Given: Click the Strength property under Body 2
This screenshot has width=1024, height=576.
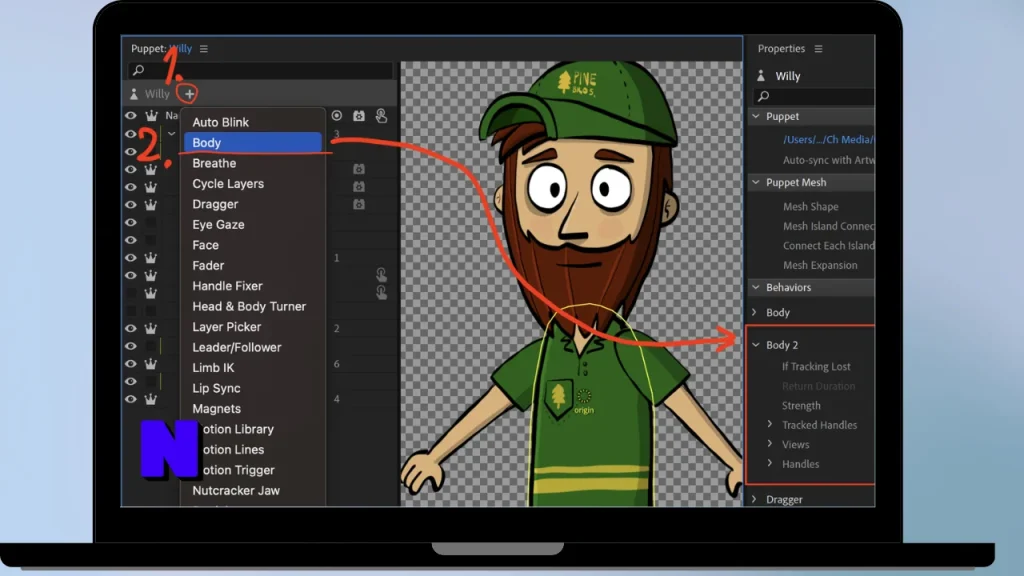Looking at the screenshot, I should click(x=801, y=406).
